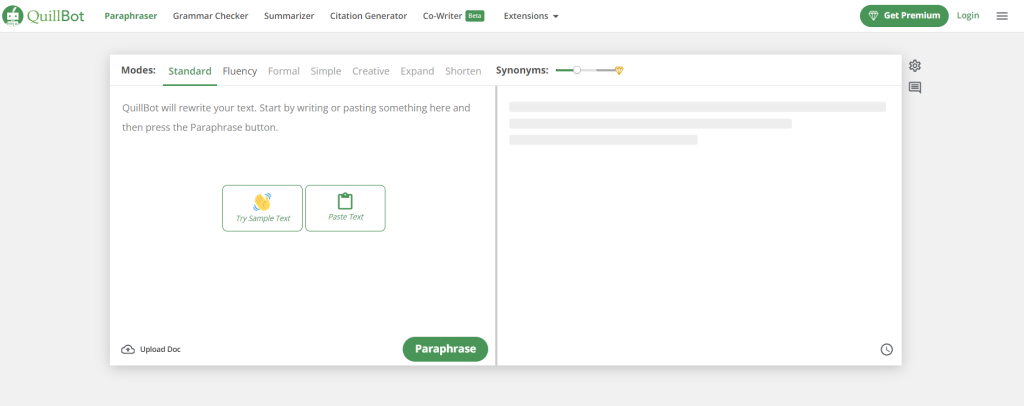Click the QuillBot logo
The height and width of the screenshot is (406, 1024).
[43, 16]
